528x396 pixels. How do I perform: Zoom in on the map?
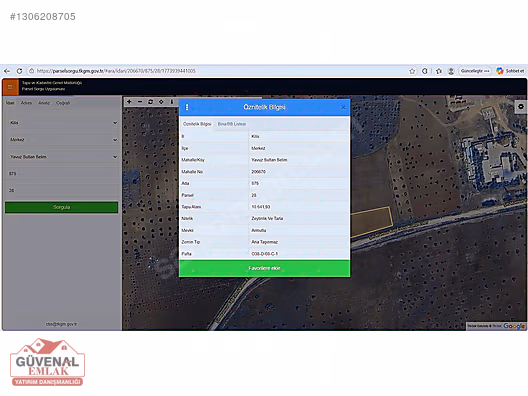click(129, 102)
